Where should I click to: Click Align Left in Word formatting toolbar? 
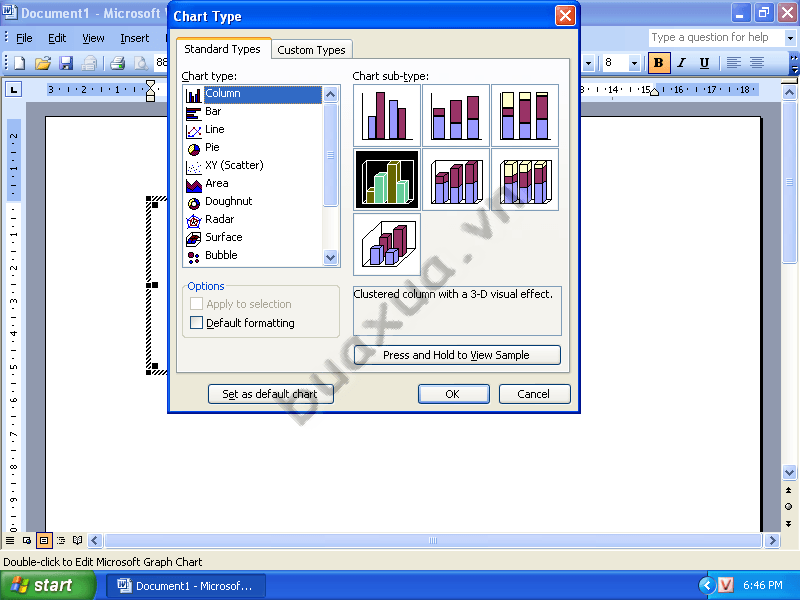(734, 63)
